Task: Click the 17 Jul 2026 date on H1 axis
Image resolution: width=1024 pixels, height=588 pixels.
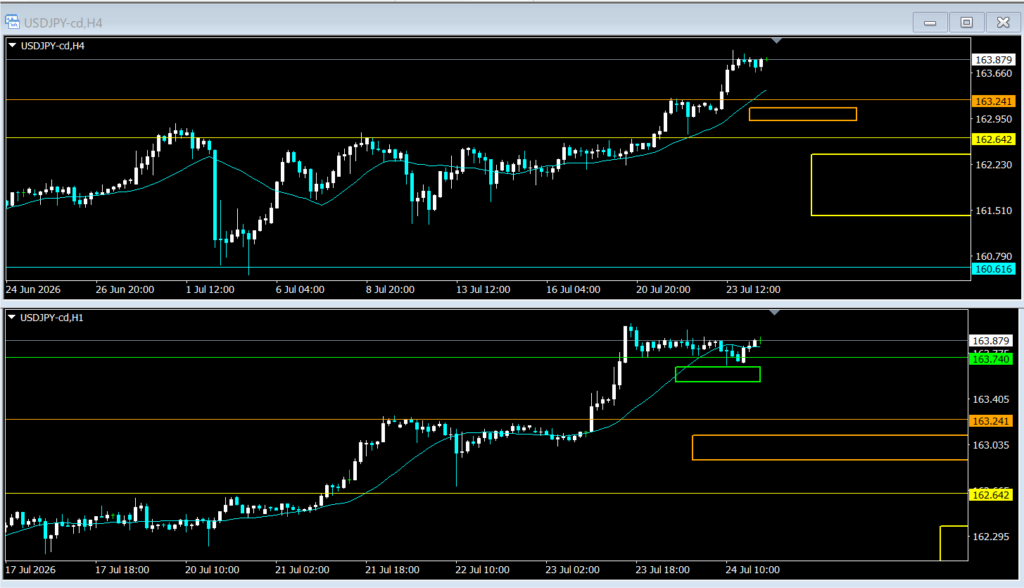Action: click(31, 570)
